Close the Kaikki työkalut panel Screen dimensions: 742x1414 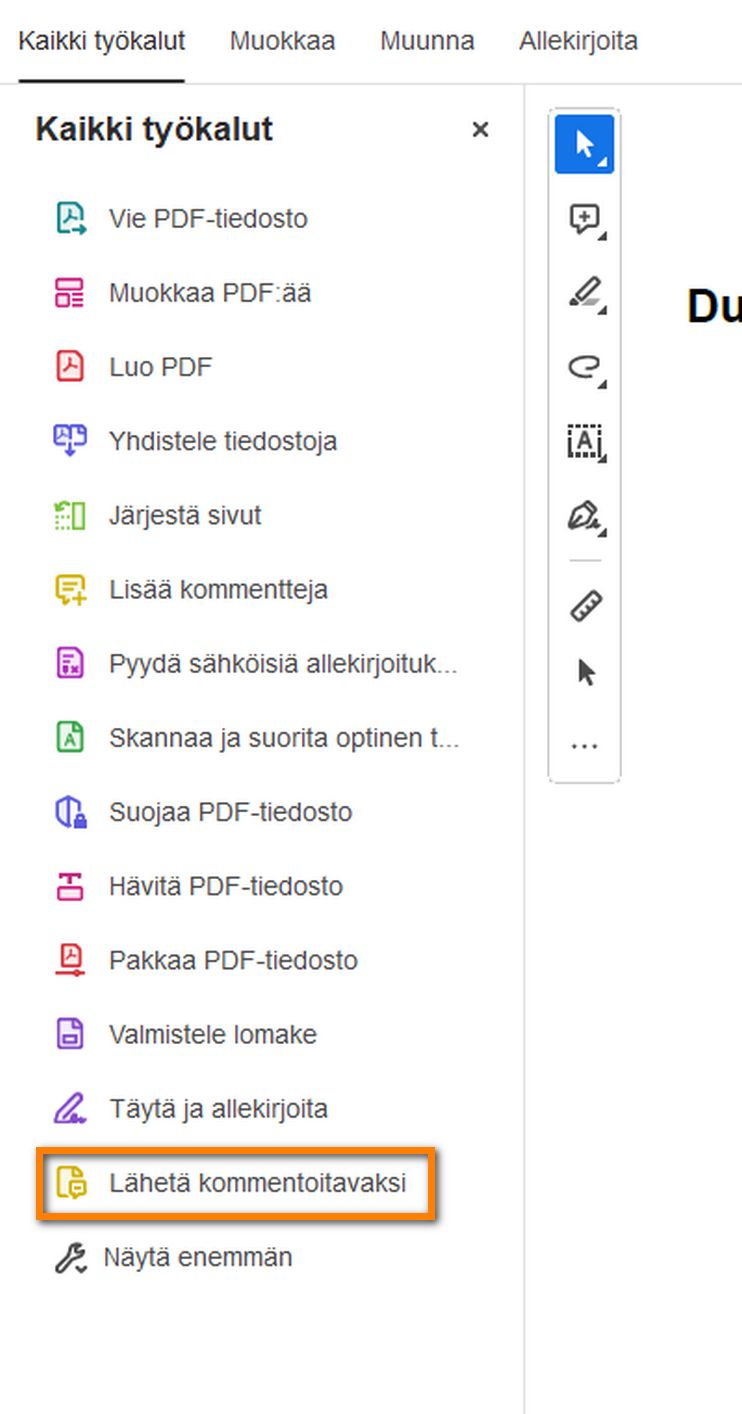pos(480,130)
